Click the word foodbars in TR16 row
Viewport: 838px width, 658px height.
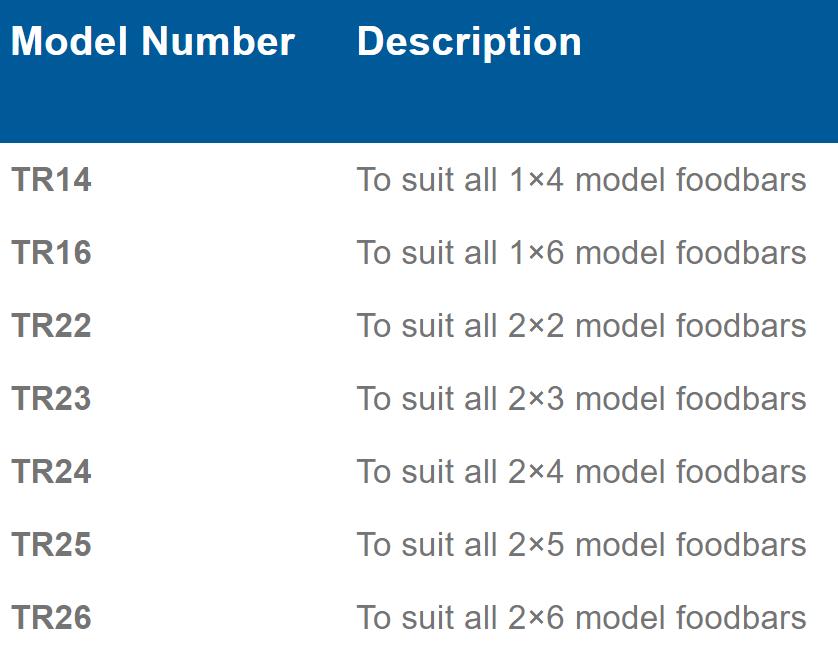[x=741, y=254]
